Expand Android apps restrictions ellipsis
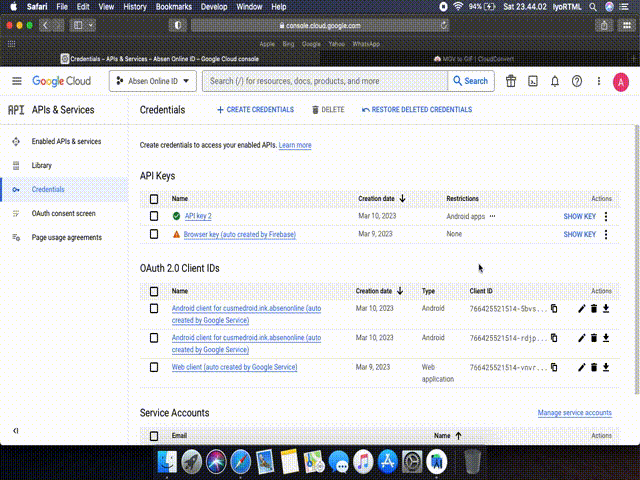This screenshot has height=480, width=640. point(493,216)
